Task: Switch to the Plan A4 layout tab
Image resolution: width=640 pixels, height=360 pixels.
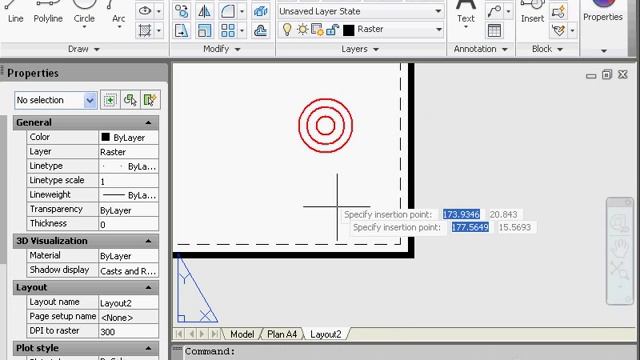Action: pyautogui.click(x=282, y=334)
